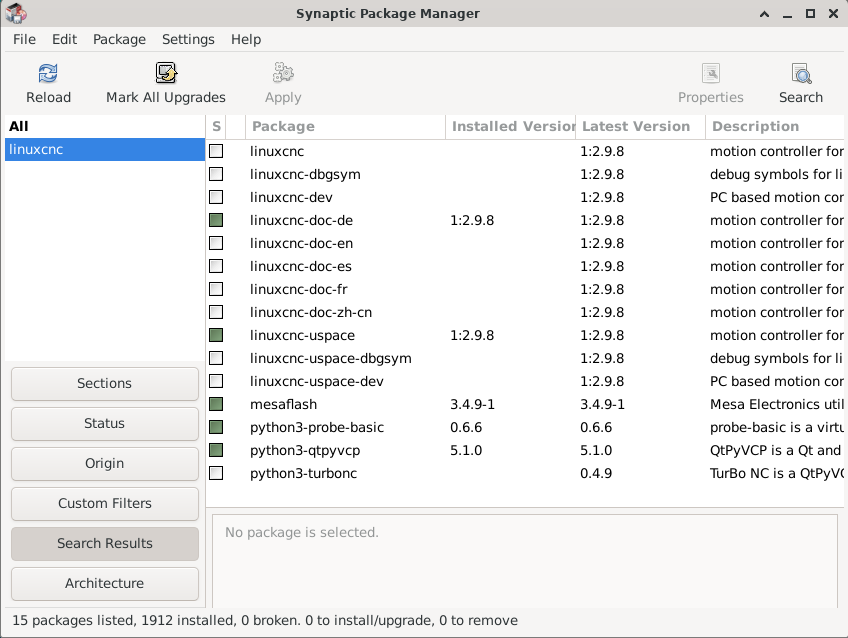
Task: Sort by Latest Version column header
Action: click(640, 127)
